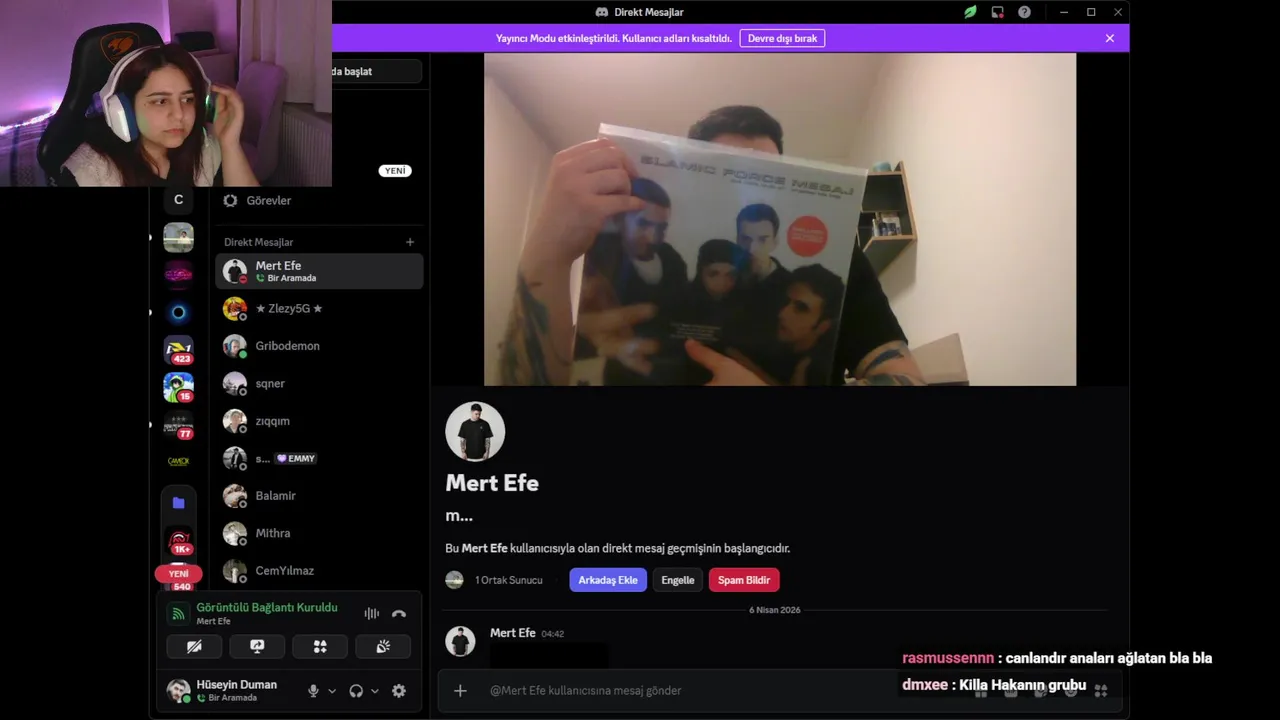Open the server folder icon

point(178,503)
